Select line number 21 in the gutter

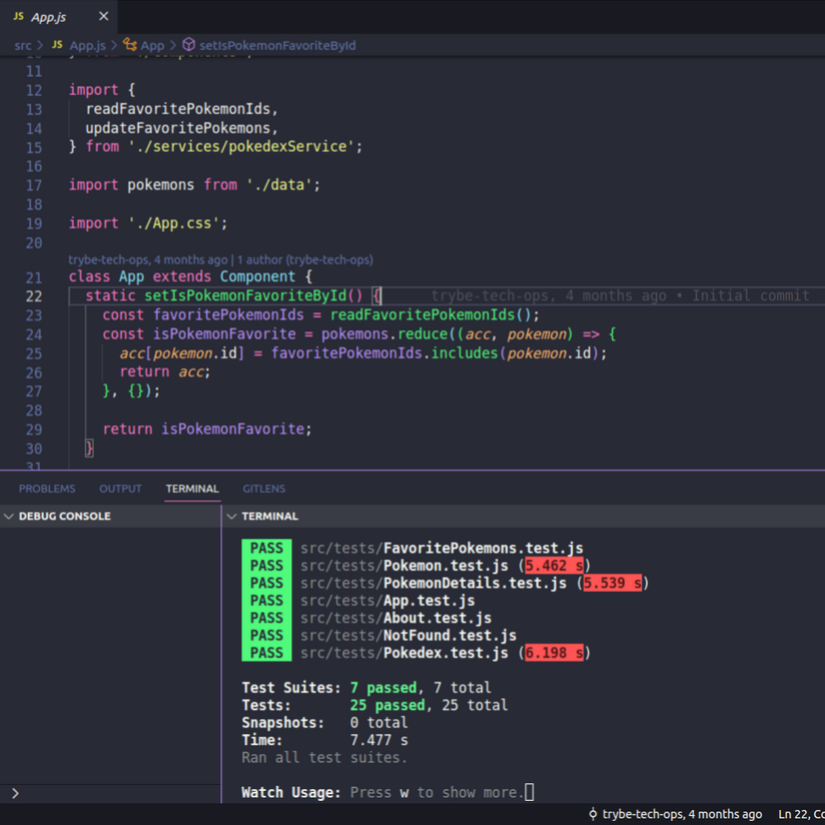34,278
